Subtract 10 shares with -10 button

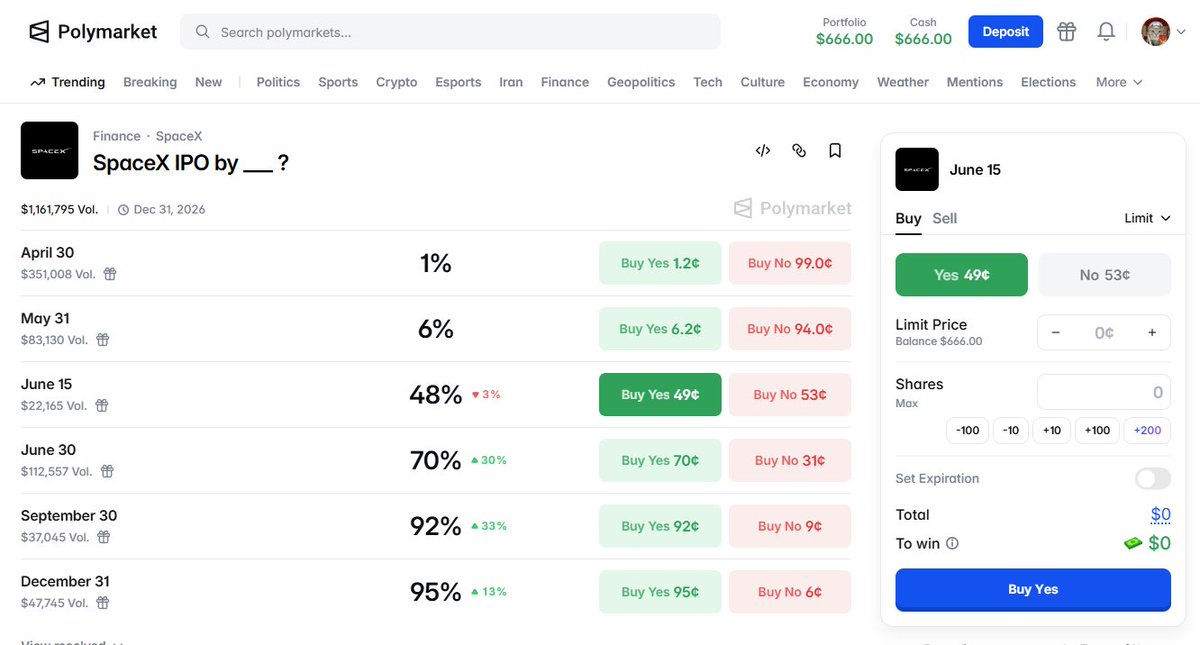(x=1011, y=430)
